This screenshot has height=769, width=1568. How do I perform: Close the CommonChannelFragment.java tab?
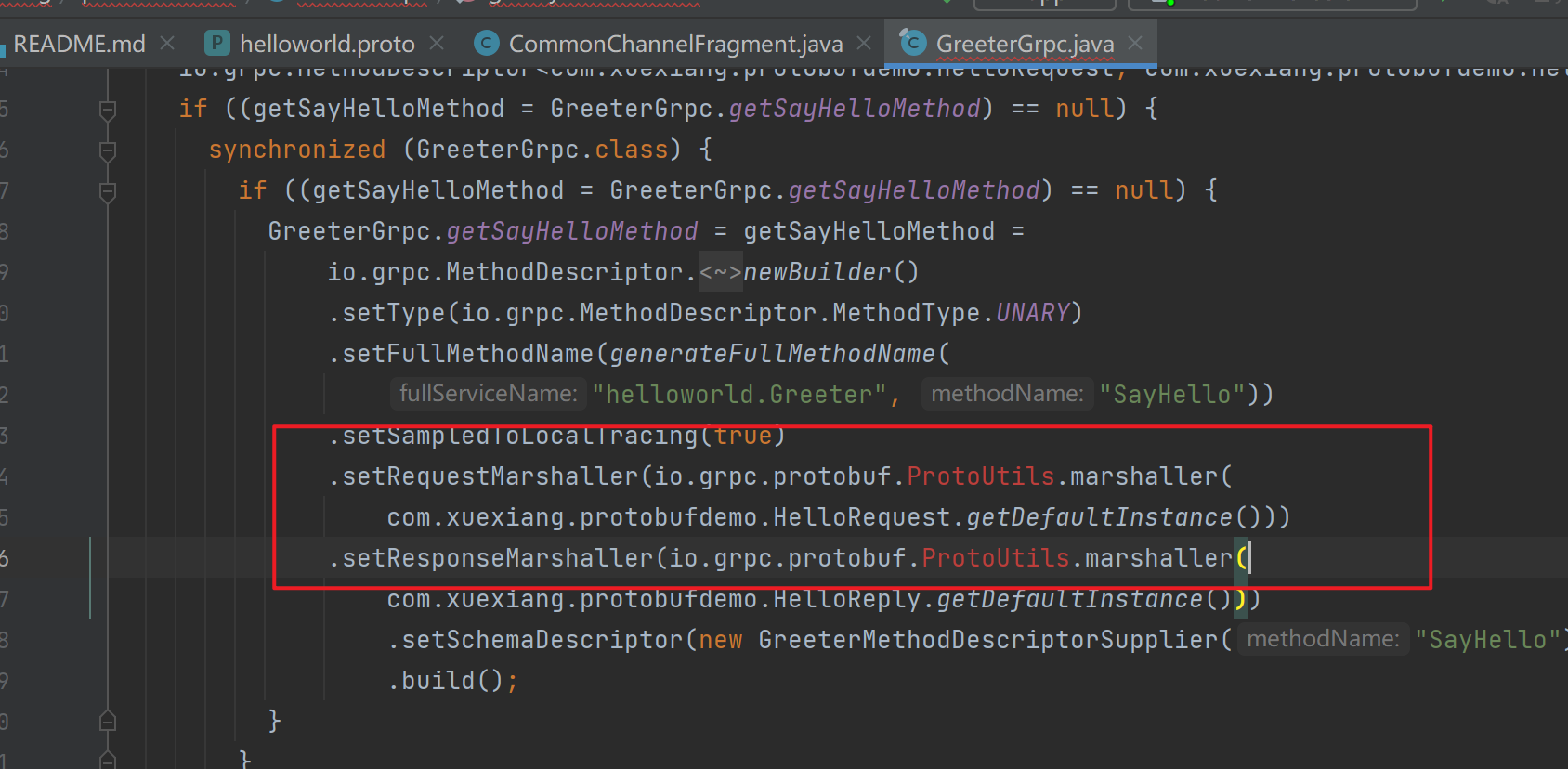click(864, 43)
